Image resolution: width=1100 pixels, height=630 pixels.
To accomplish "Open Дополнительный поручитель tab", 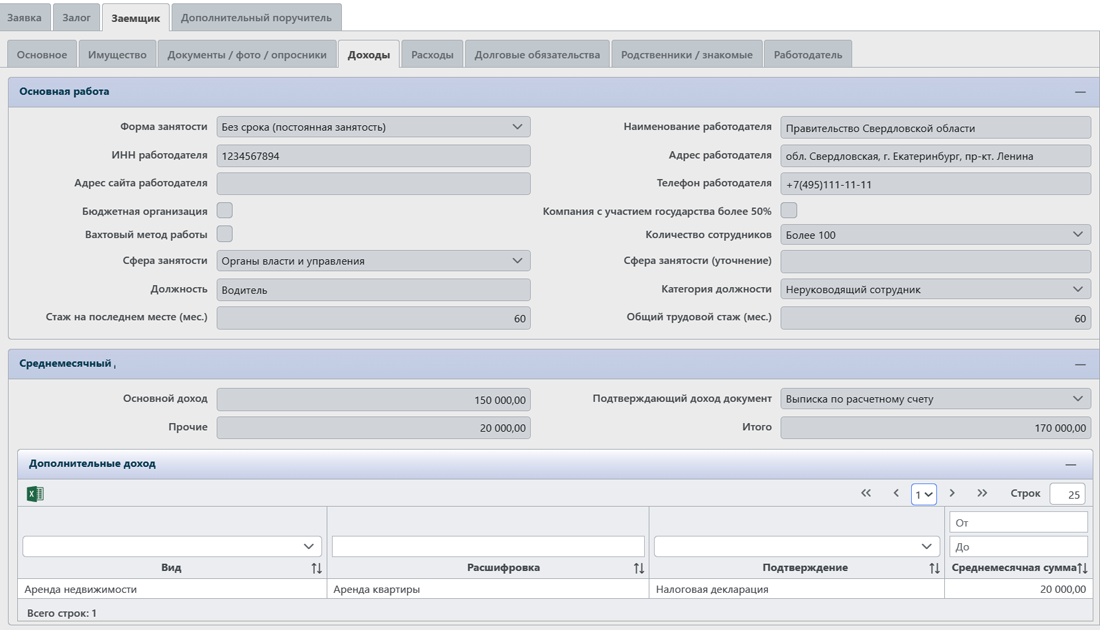I will click(x=257, y=18).
